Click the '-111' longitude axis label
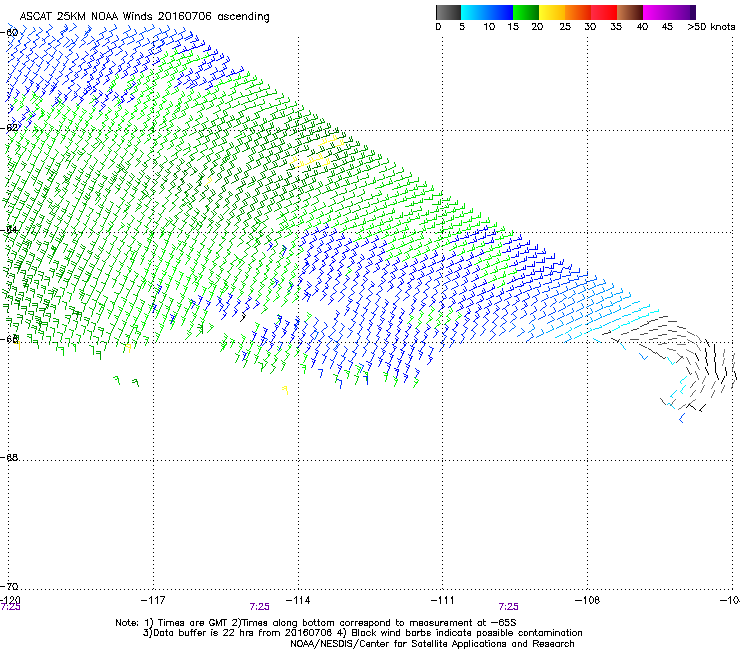Image resolution: width=740 pixels, height=650 pixels. point(442,600)
